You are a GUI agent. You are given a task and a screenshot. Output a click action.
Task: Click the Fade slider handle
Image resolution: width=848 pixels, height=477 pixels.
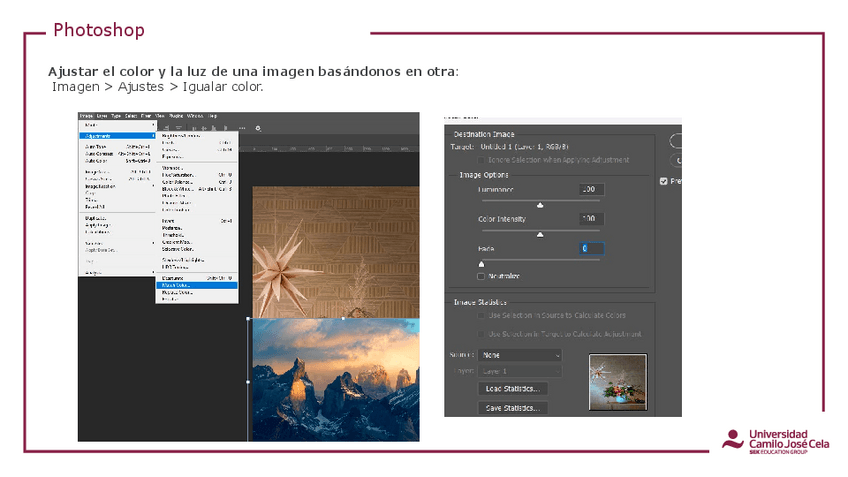[481, 263]
